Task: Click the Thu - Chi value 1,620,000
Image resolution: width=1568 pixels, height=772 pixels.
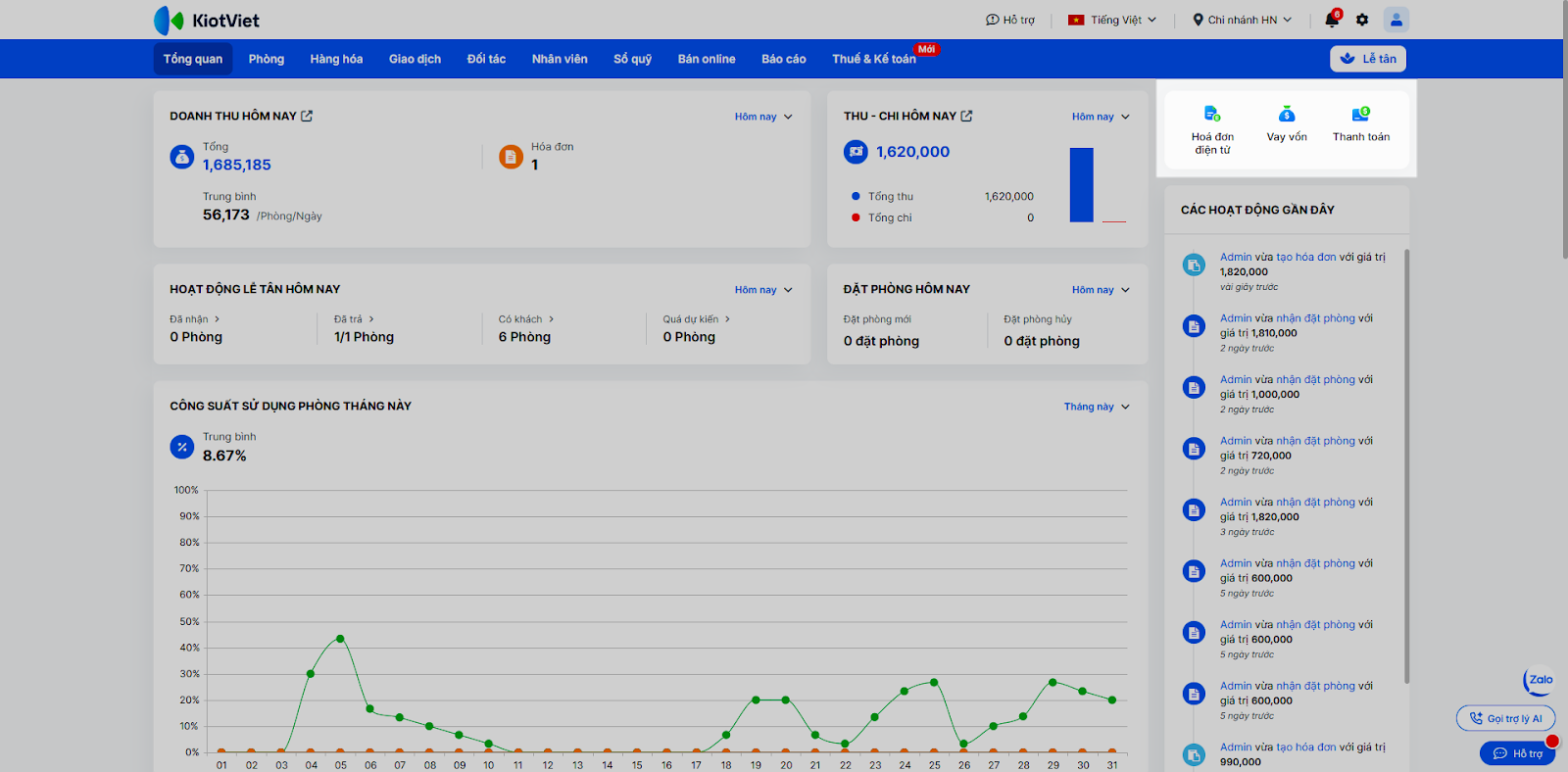Action: (912, 152)
